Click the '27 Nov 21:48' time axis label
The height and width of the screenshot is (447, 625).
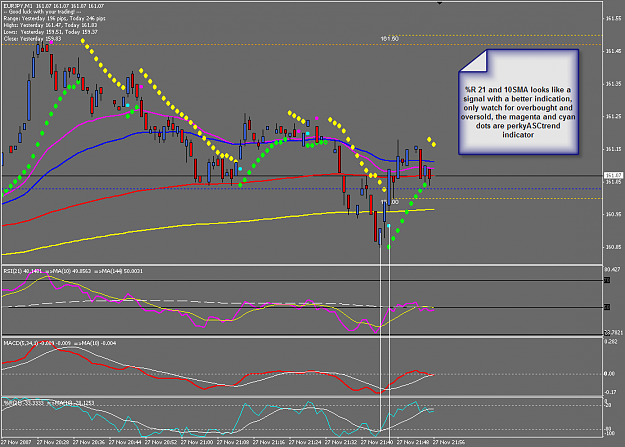coord(413,442)
